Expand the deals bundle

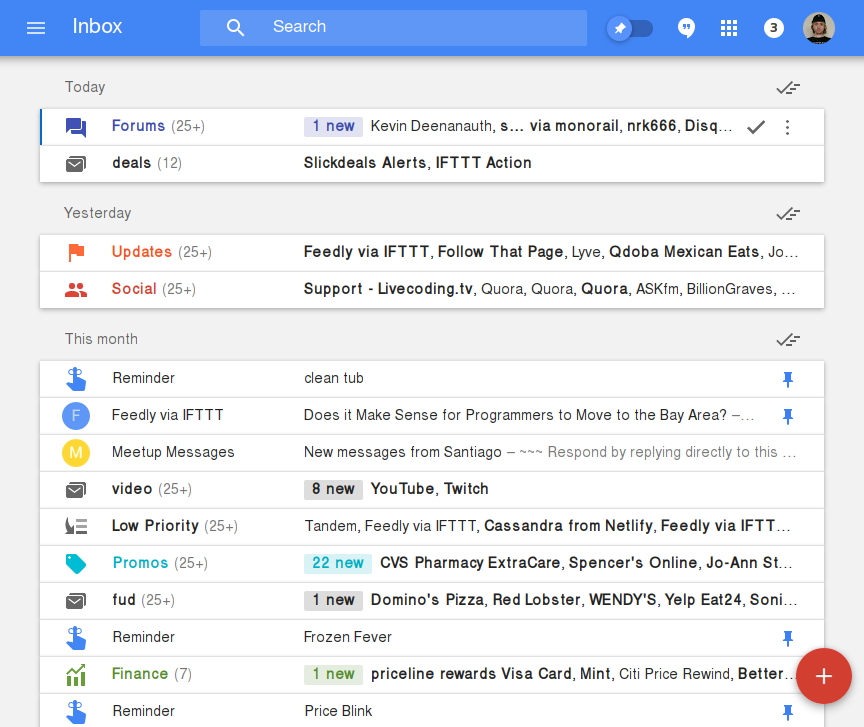coord(432,164)
